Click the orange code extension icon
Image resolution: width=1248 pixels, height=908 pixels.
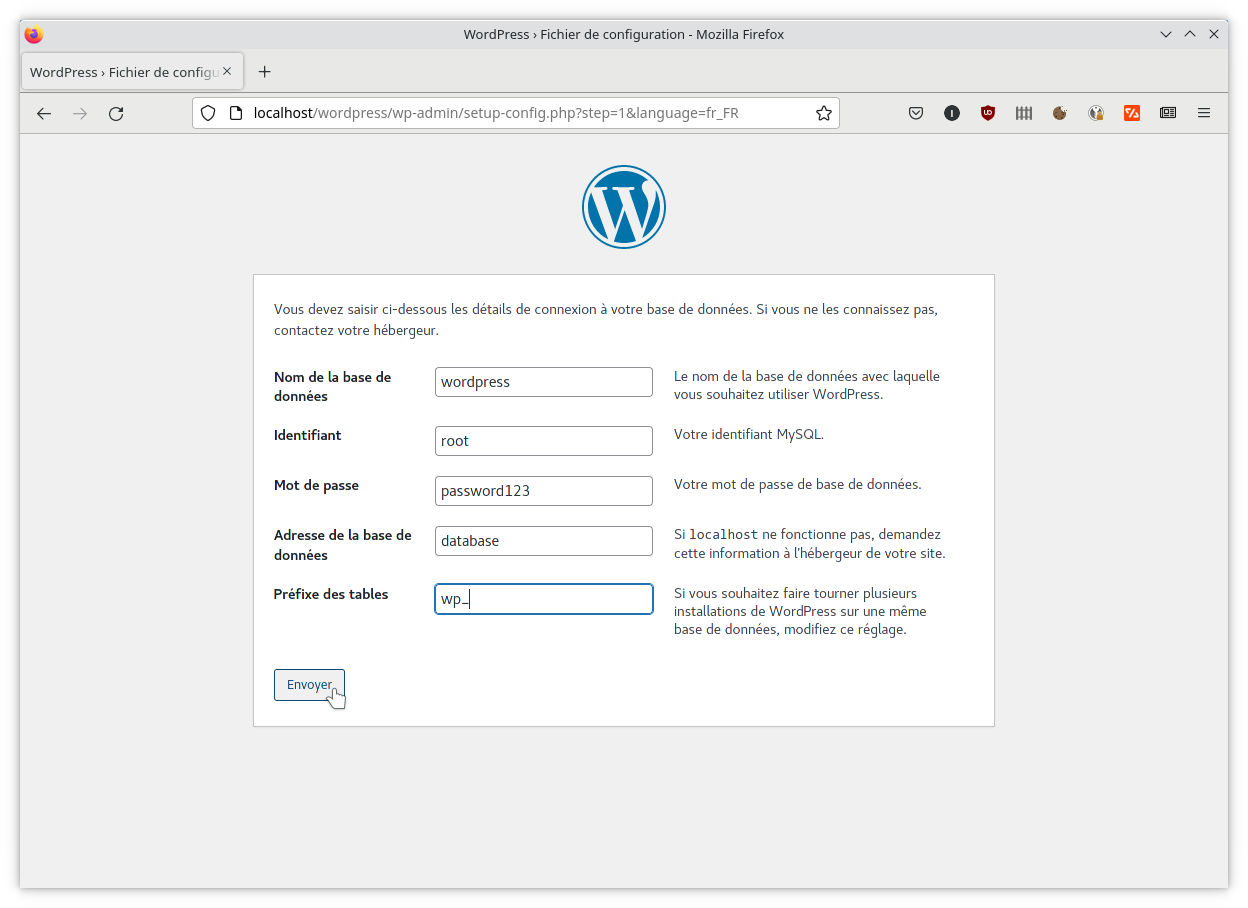click(x=1131, y=113)
